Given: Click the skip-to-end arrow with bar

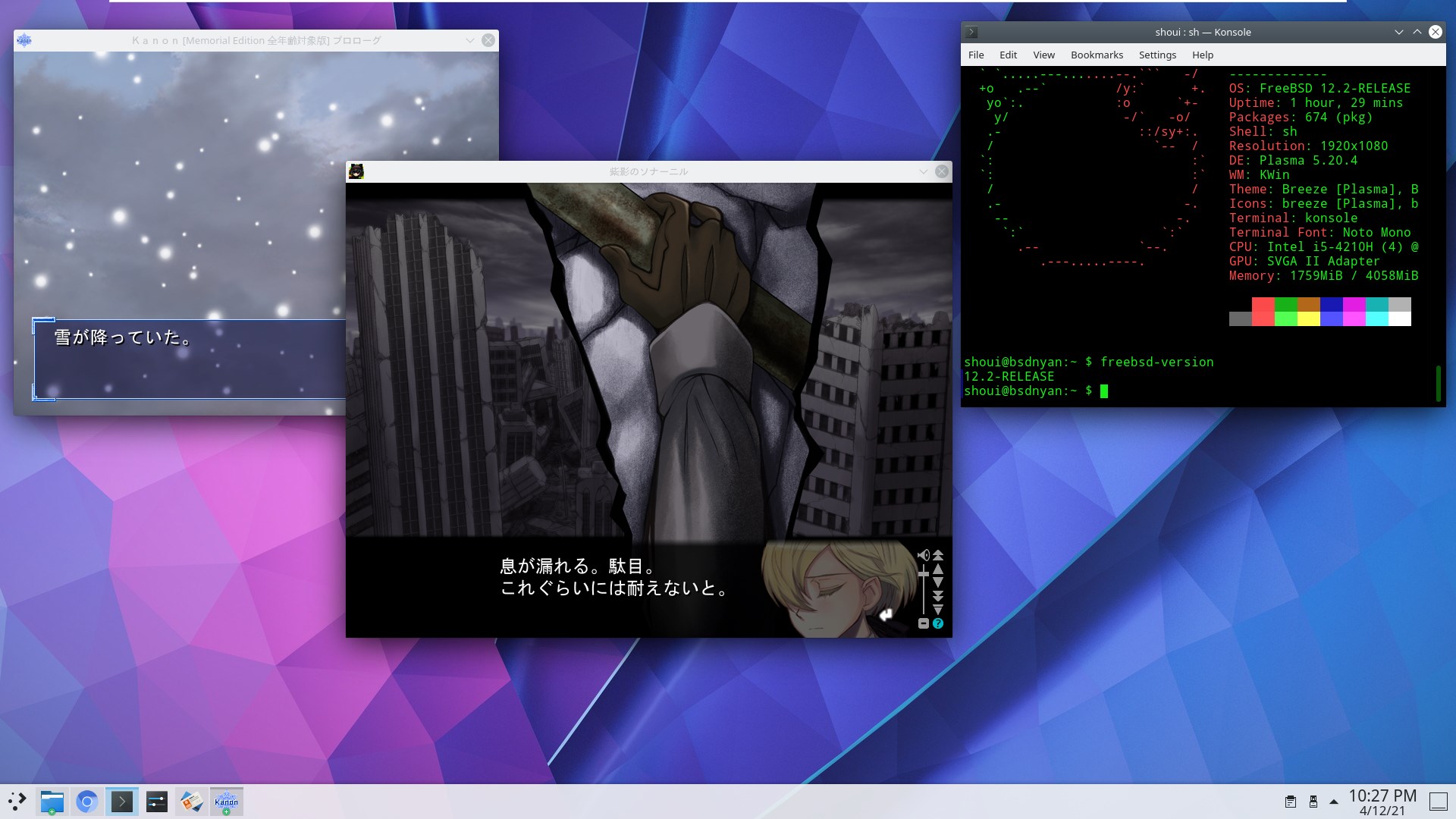Looking at the screenshot, I should 938,609.
